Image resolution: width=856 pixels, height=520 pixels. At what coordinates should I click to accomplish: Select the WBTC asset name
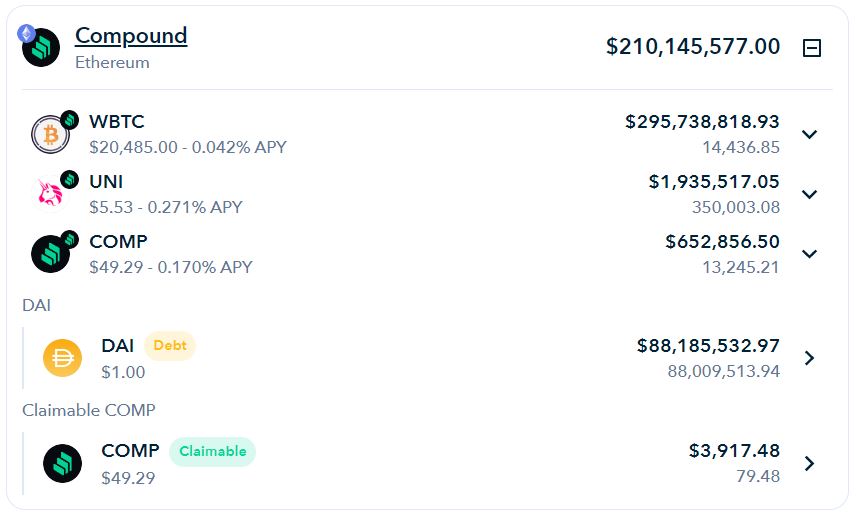[117, 121]
